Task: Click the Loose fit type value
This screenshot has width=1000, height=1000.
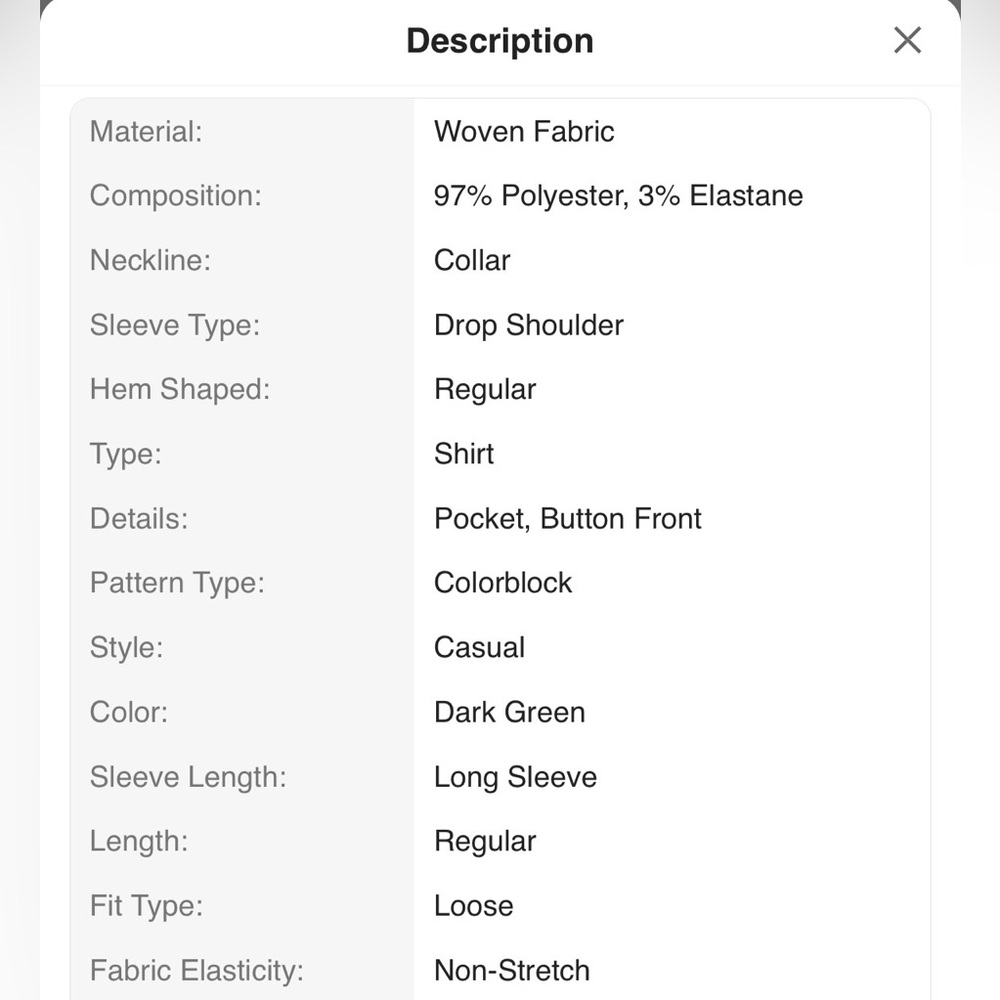Action: point(473,906)
